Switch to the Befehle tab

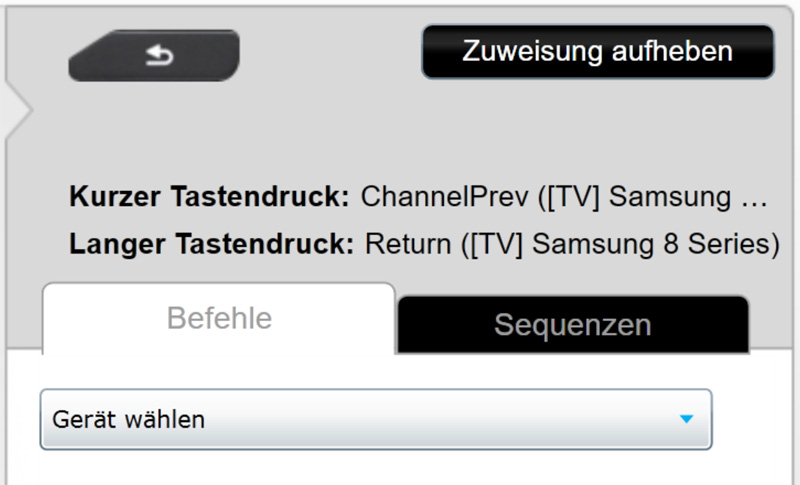[x=219, y=318]
